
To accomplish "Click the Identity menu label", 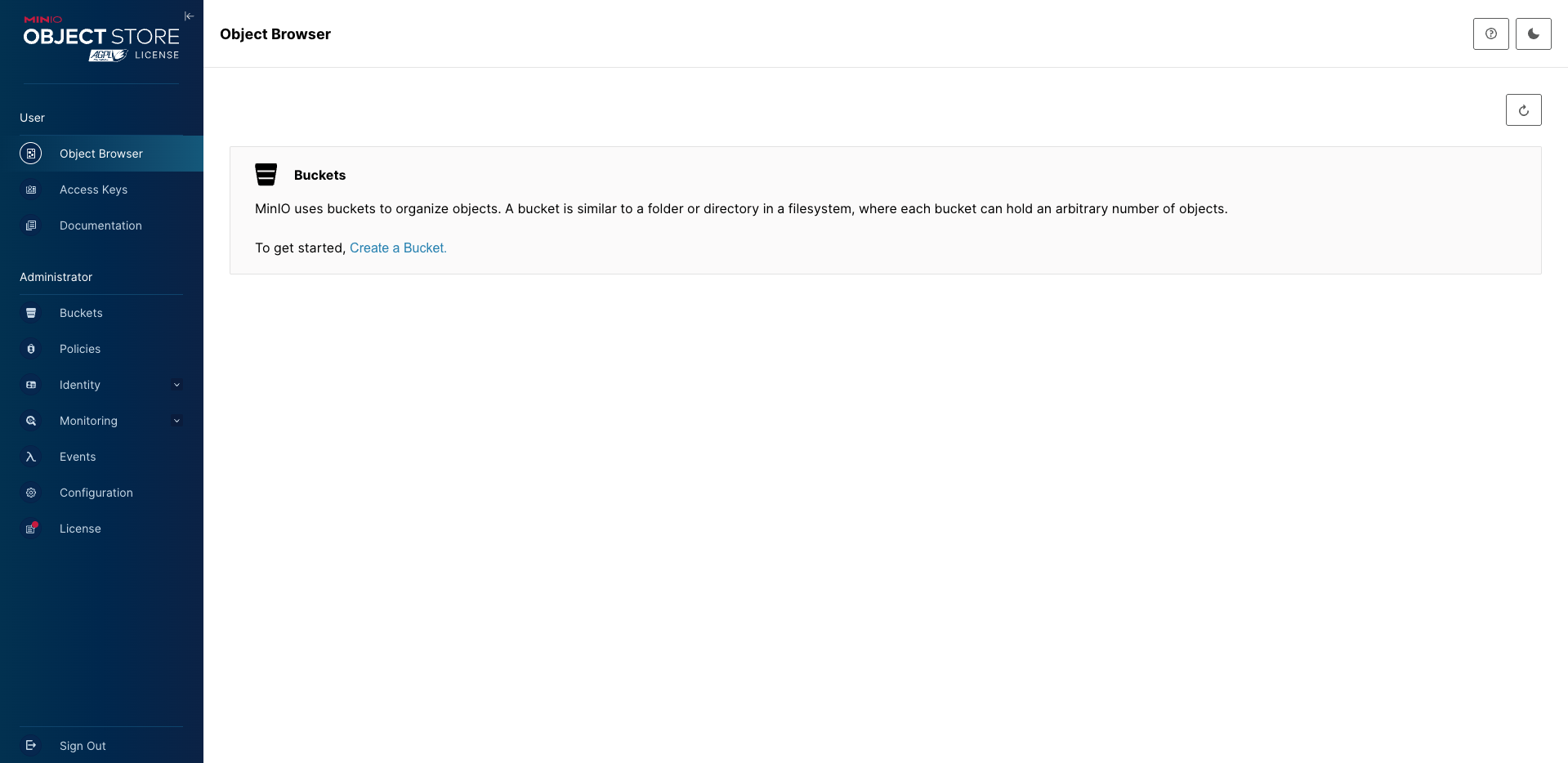I will click(80, 385).
